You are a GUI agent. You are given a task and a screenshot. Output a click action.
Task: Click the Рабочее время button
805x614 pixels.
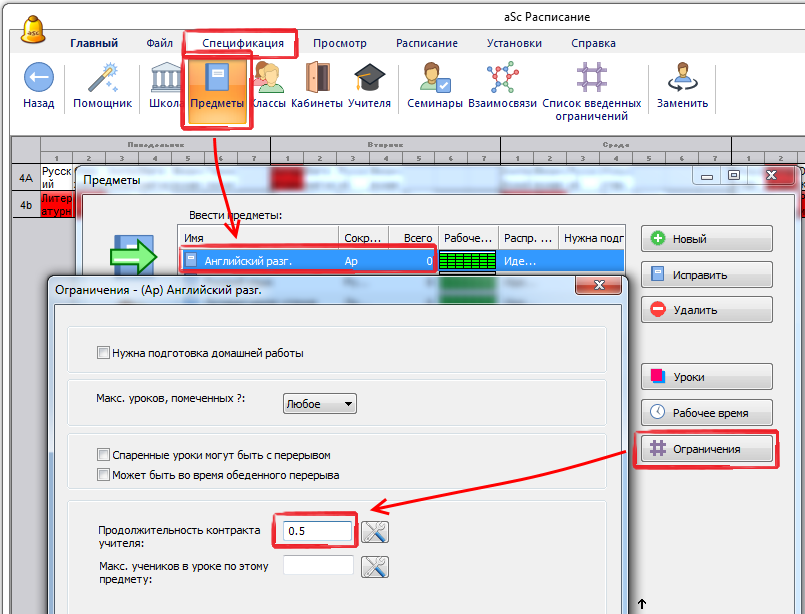point(706,412)
